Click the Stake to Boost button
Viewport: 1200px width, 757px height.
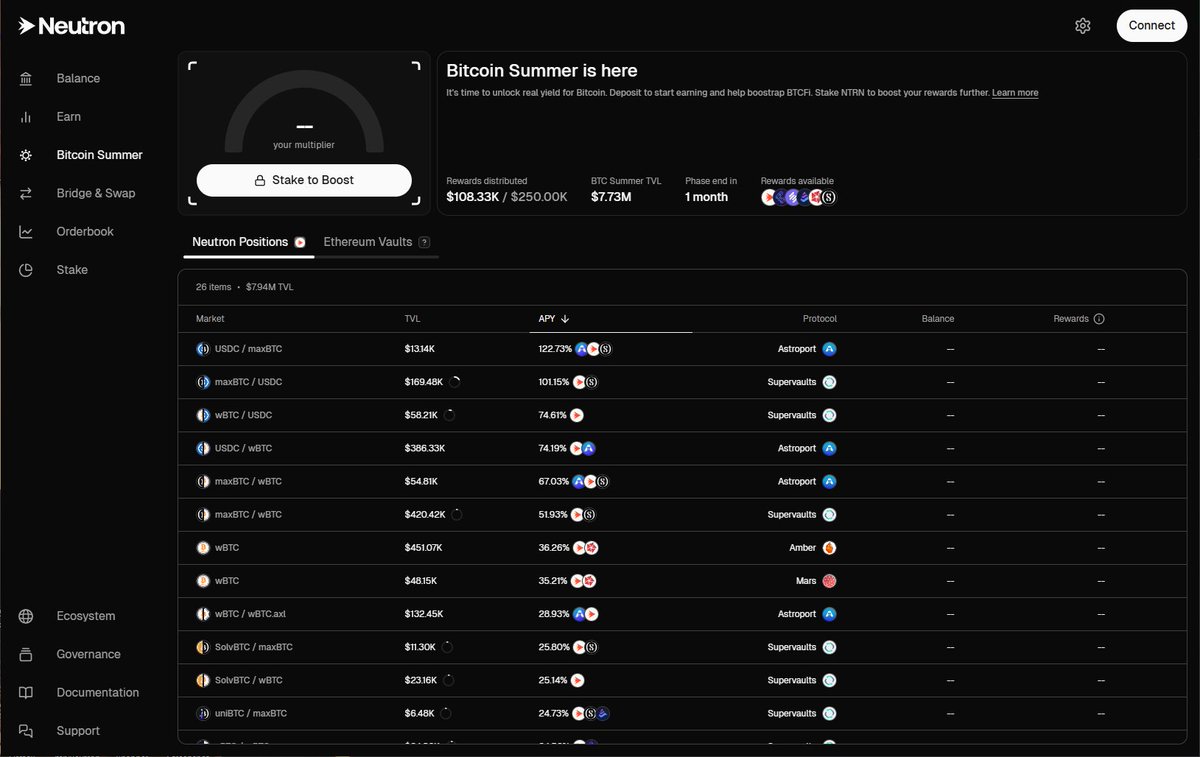click(304, 180)
